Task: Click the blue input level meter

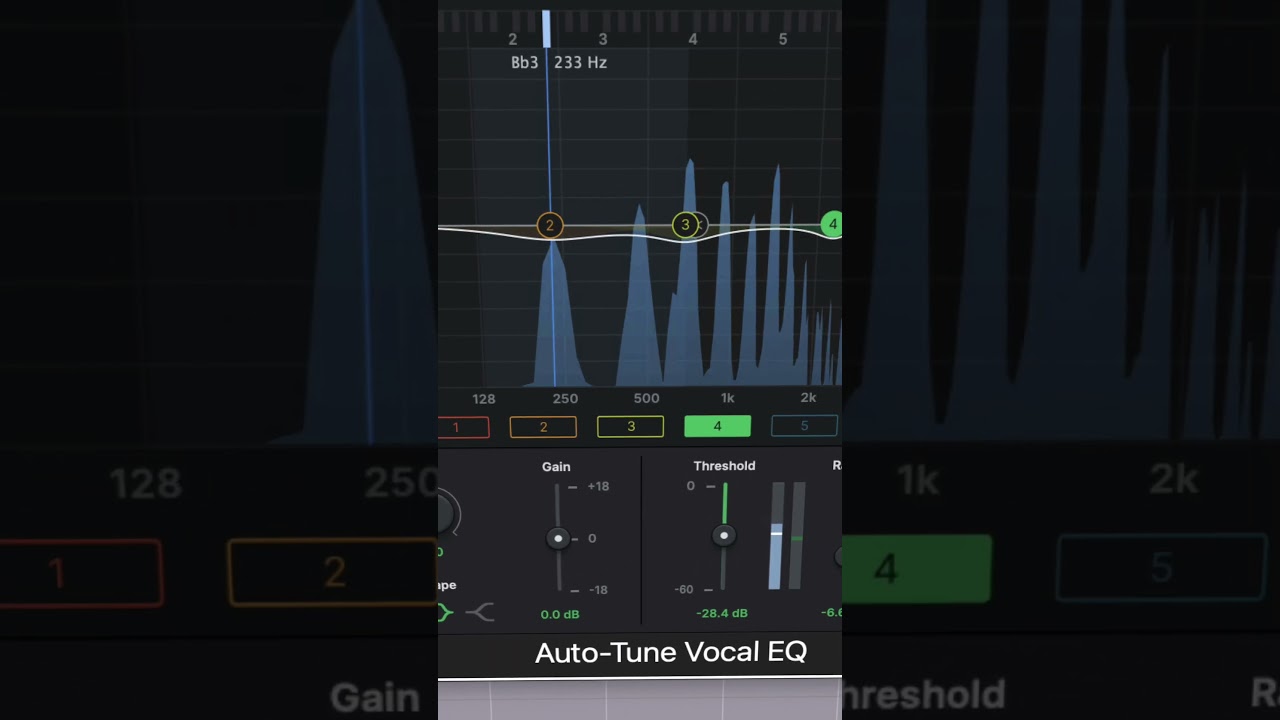Action: [776, 536]
